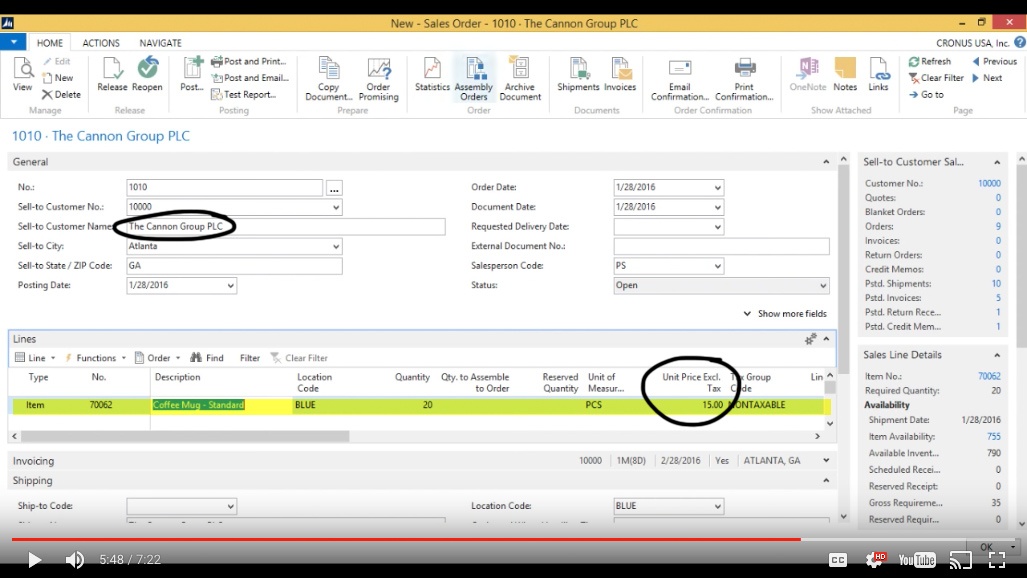Go to the Next record
Image resolution: width=1027 pixels, height=578 pixels.
tap(987, 77)
